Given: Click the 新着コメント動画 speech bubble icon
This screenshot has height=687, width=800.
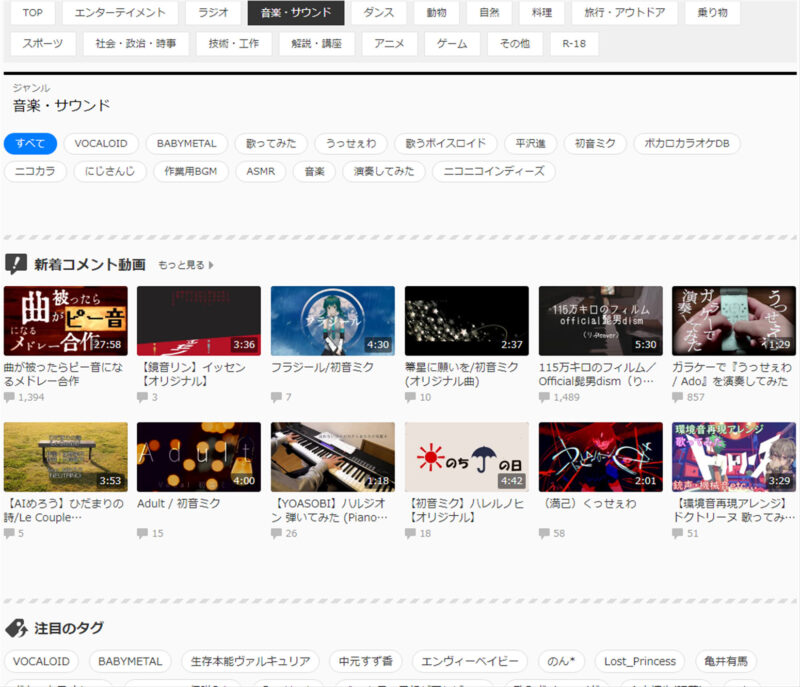Looking at the screenshot, I should point(16,265).
